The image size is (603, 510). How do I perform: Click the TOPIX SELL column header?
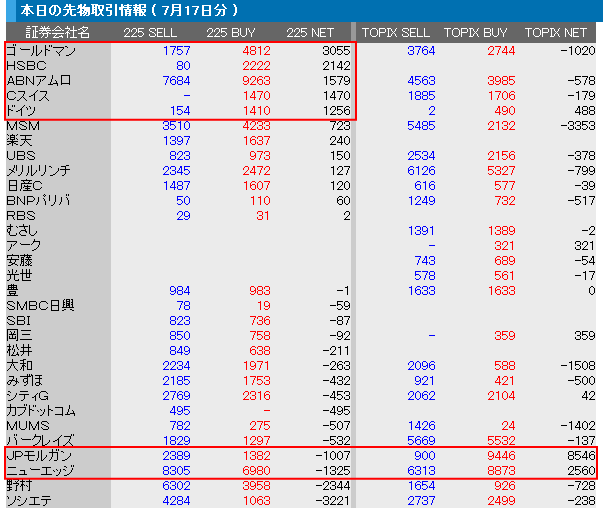[396, 33]
